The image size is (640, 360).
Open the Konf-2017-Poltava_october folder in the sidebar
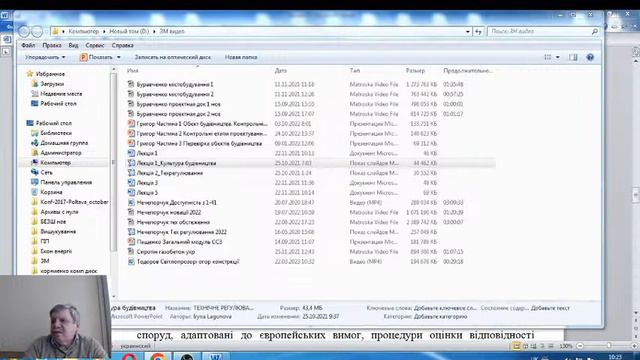(x=74, y=202)
